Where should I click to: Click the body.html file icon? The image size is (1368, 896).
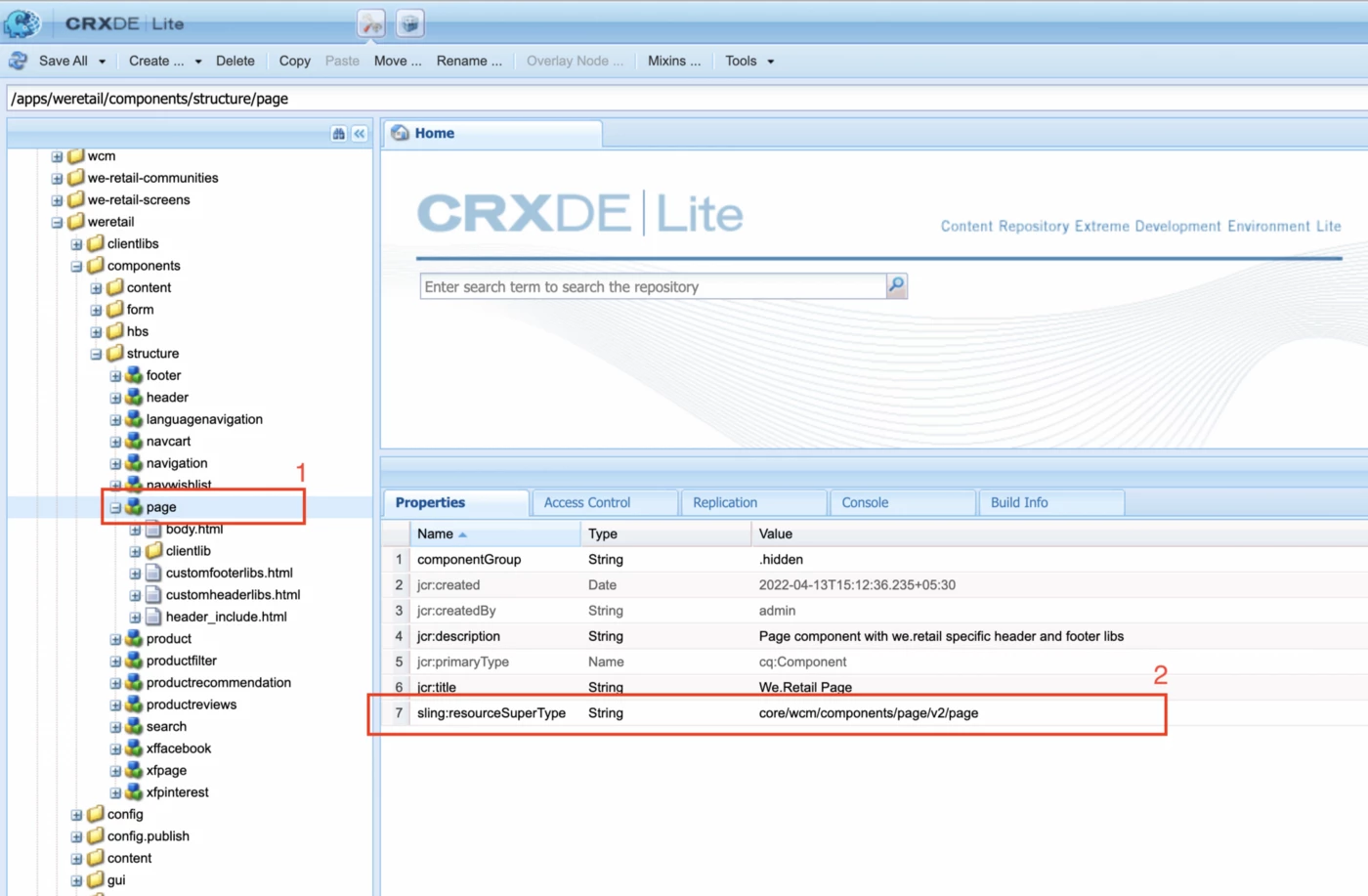pyautogui.click(x=153, y=529)
